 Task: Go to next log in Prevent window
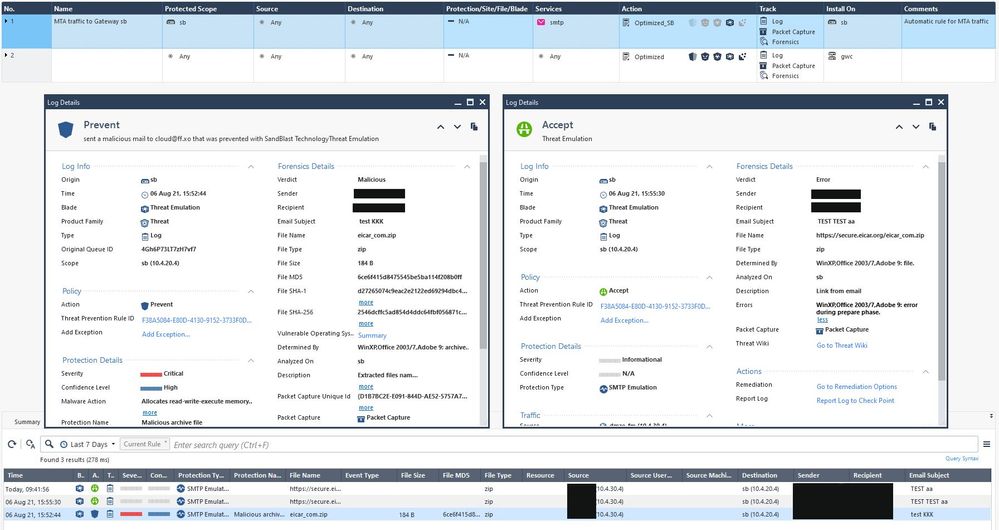point(457,127)
